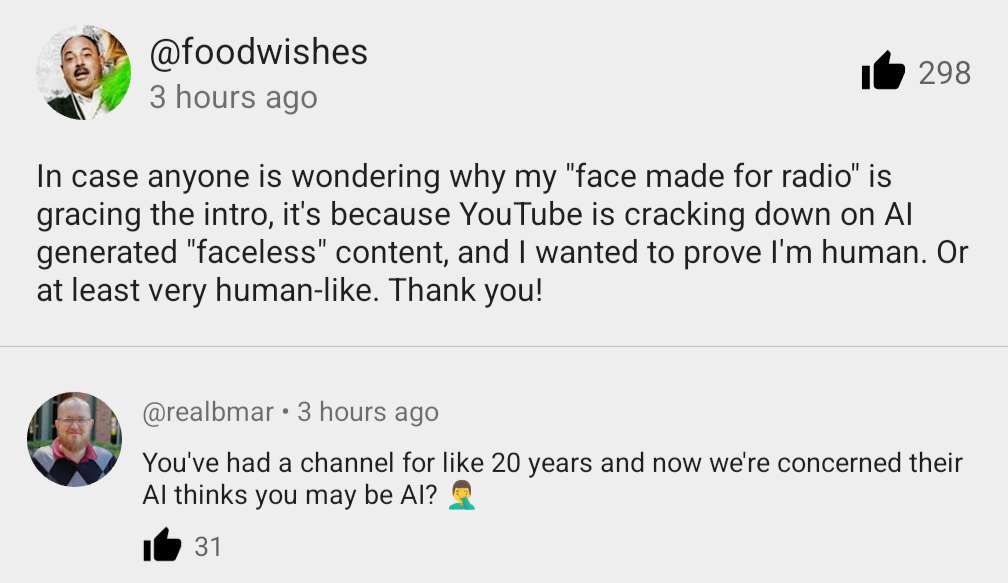The image size is (1008, 583).
Task: Click the word "wondering" in foodwishes' comment
Action: pyautogui.click(x=366, y=177)
